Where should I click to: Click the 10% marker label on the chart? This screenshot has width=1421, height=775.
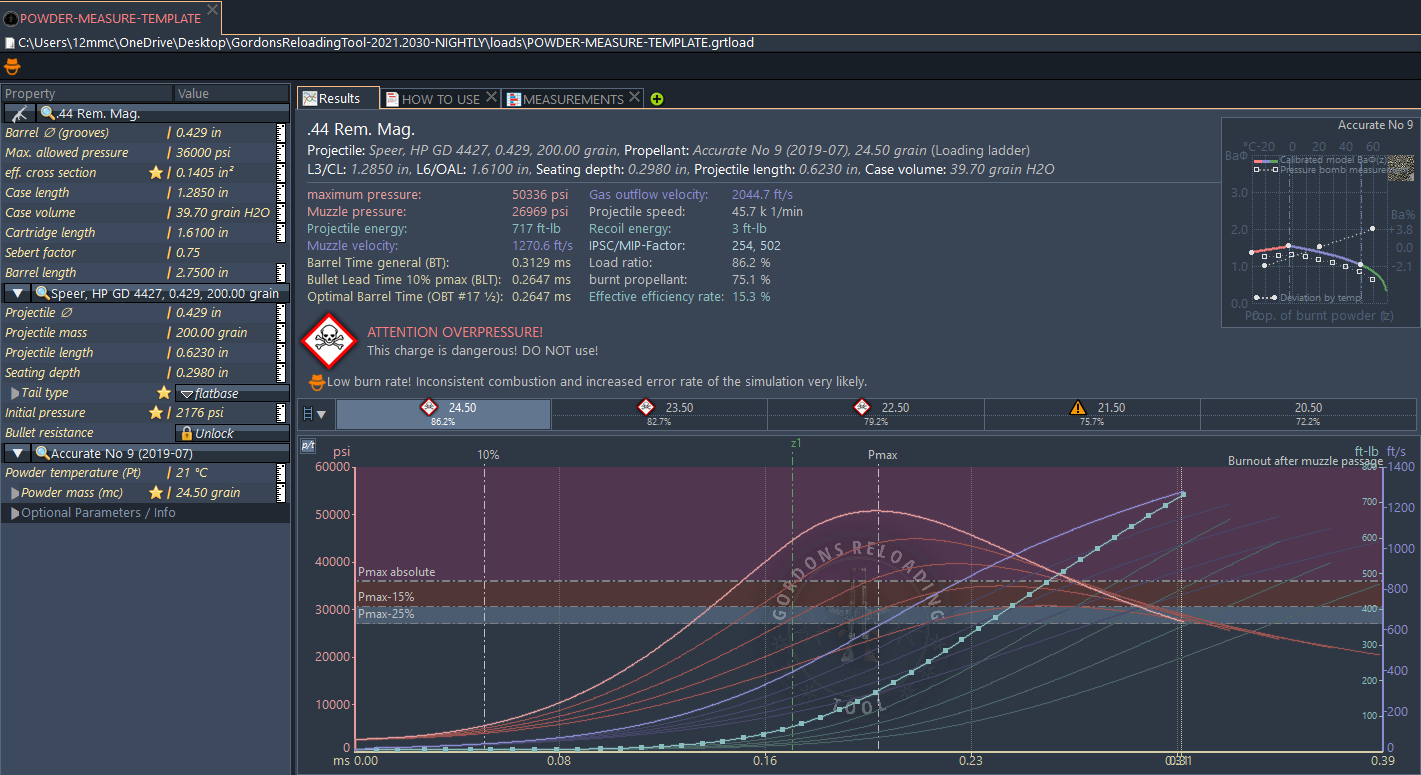488,455
